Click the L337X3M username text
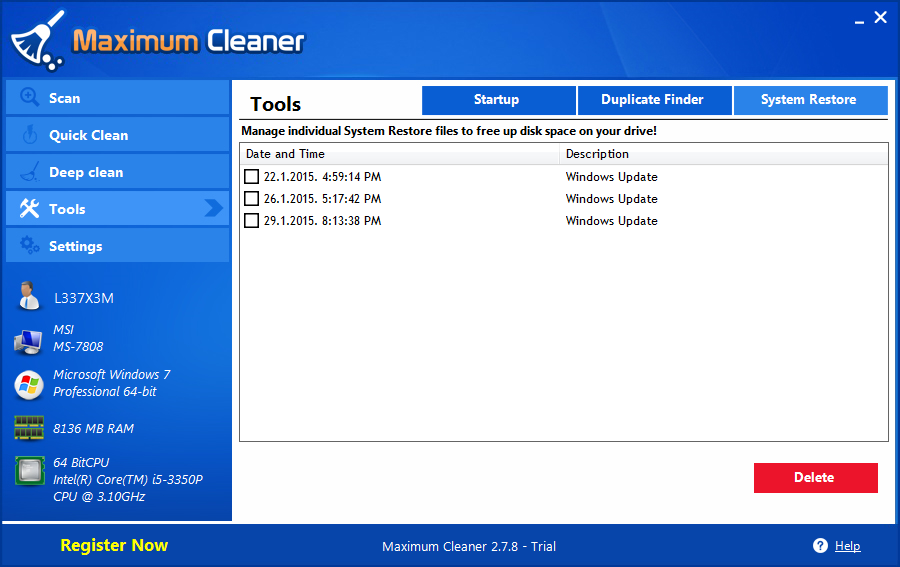900x567 pixels. (x=84, y=298)
